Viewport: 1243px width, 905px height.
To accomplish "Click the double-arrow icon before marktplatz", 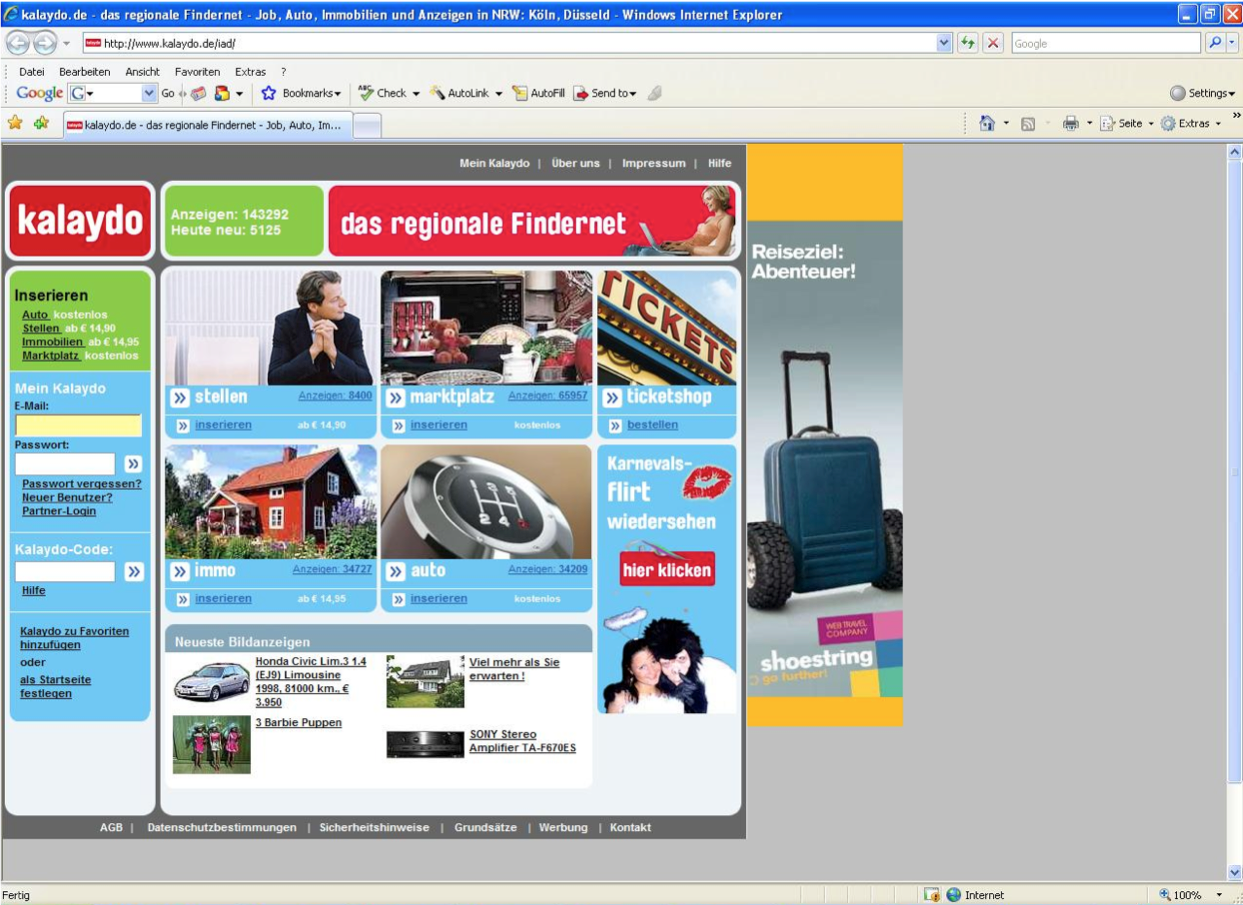I will 396,398.
